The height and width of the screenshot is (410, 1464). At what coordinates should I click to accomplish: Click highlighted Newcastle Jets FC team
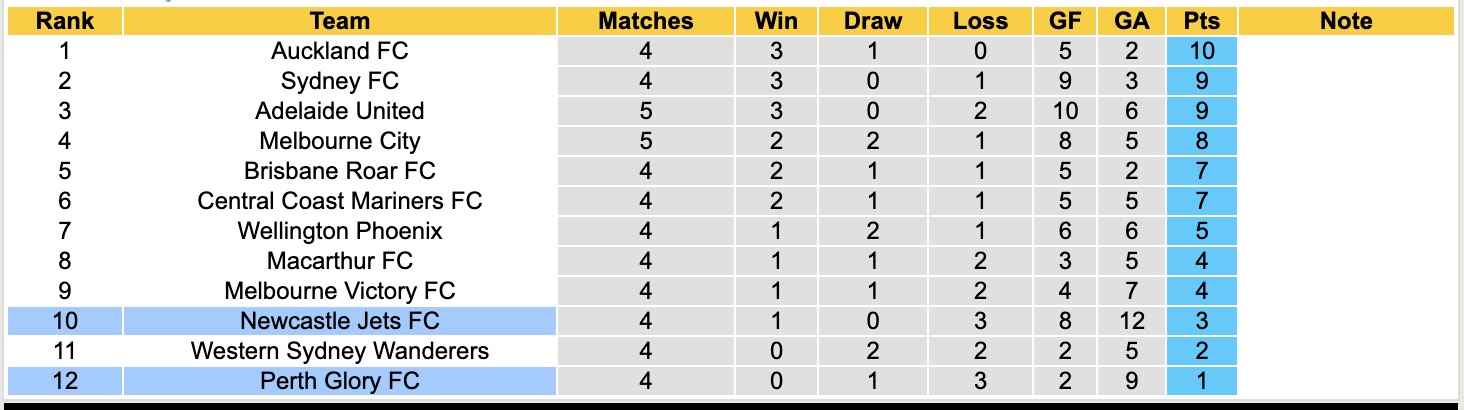point(339,321)
